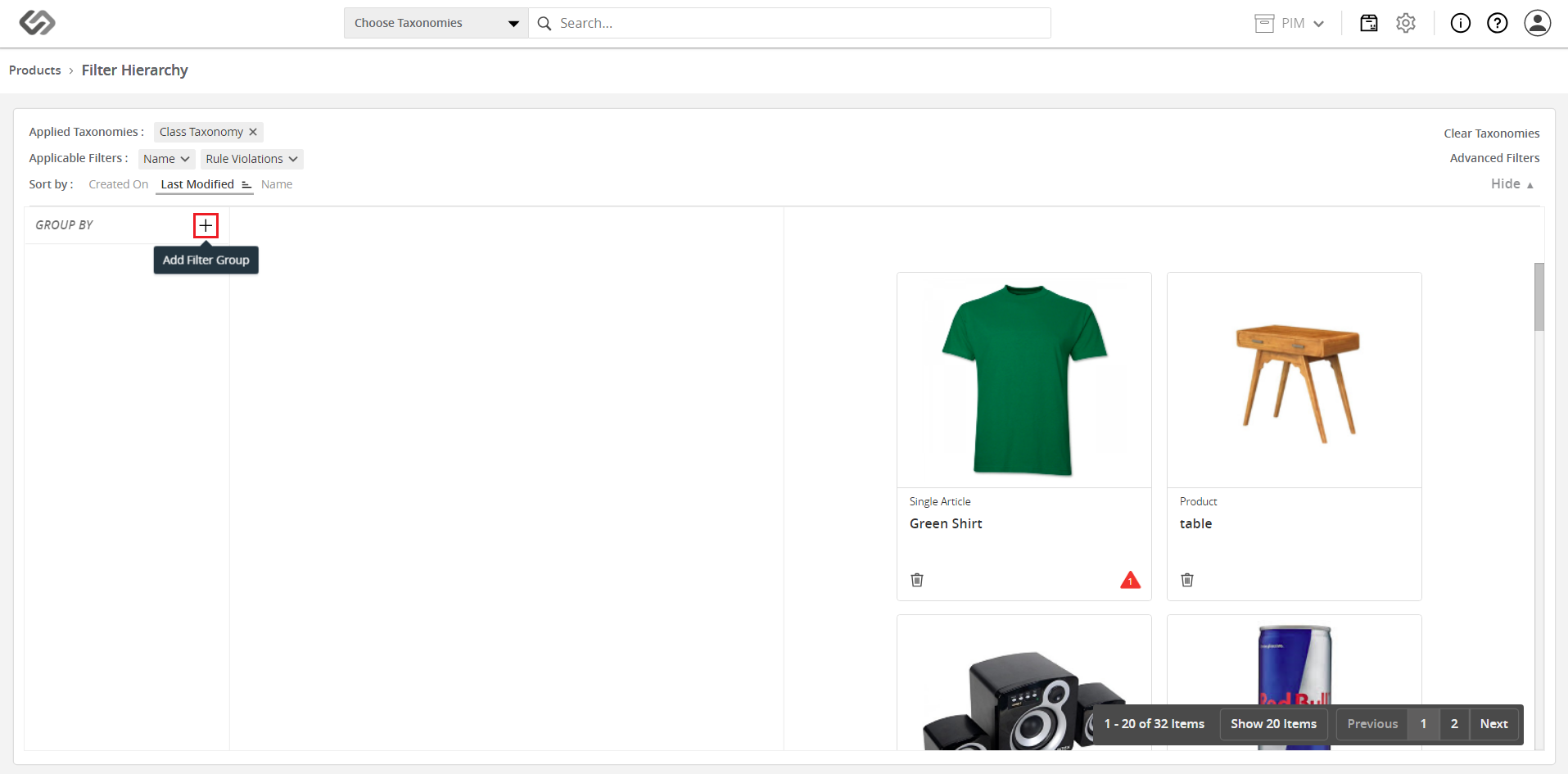Open the Green Shirt thumbnail
This screenshot has height=774, width=1568.
pyautogui.click(x=1024, y=380)
